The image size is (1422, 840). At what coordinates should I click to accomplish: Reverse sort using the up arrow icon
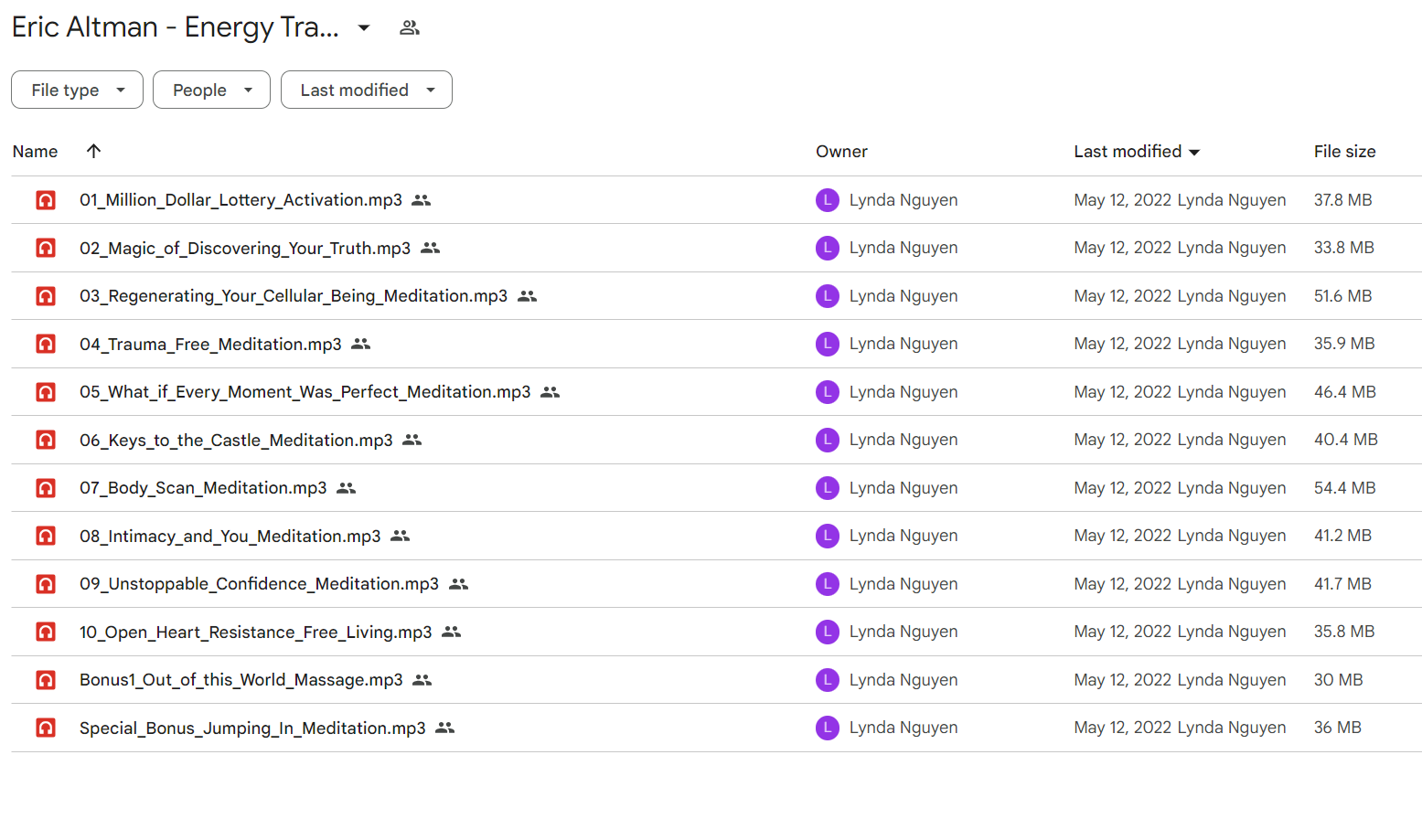[93, 152]
